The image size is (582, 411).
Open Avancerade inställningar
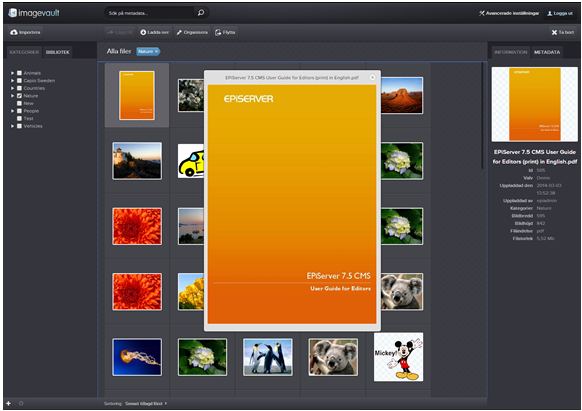pos(509,13)
